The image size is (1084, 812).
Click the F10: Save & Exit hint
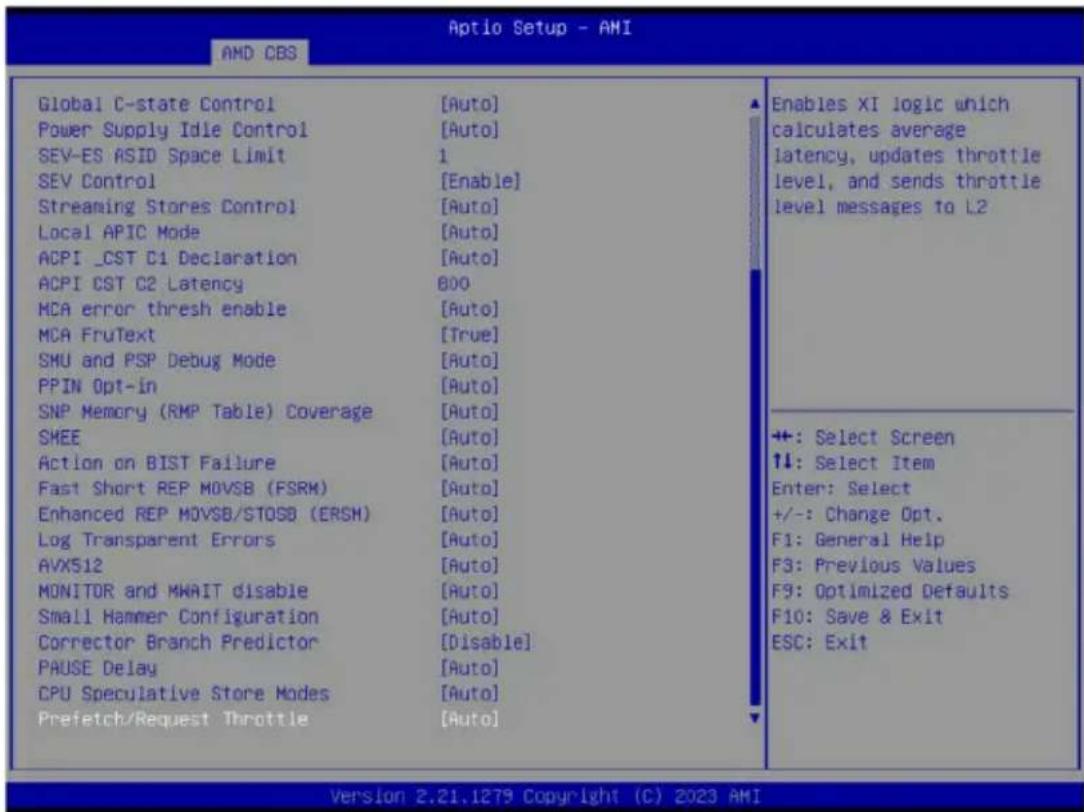(x=857, y=617)
